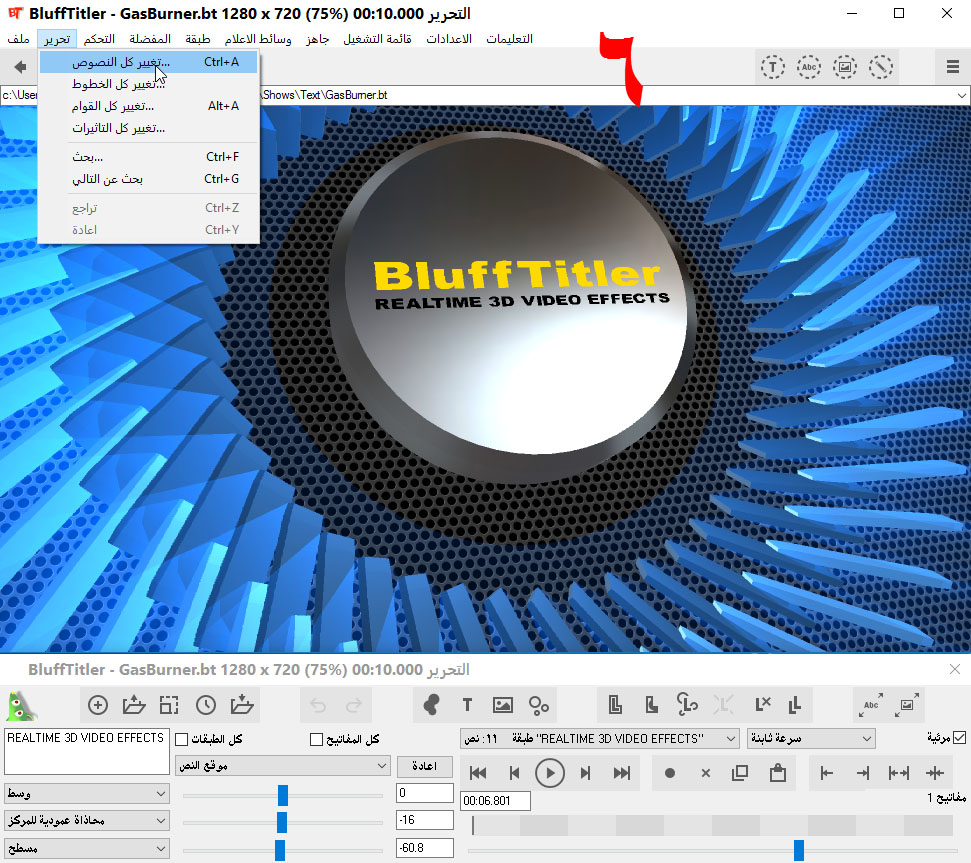
Task: Toggle the 'مرئية' visible checkbox
Action: pos(959,738)
